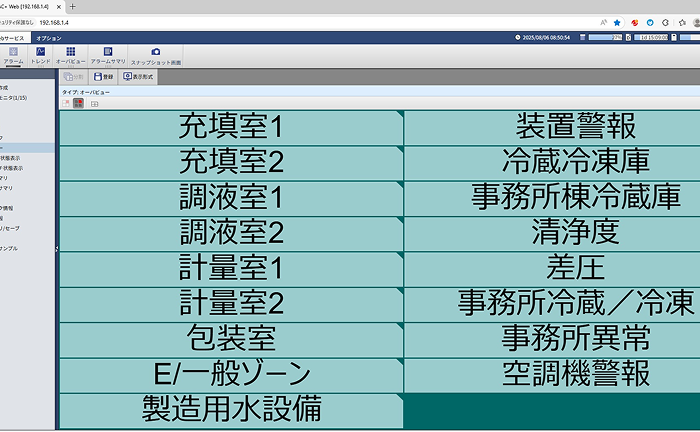The image size is (700, 432).
Task: Select the 製造用水設備 tile
Action: [231, 408]
